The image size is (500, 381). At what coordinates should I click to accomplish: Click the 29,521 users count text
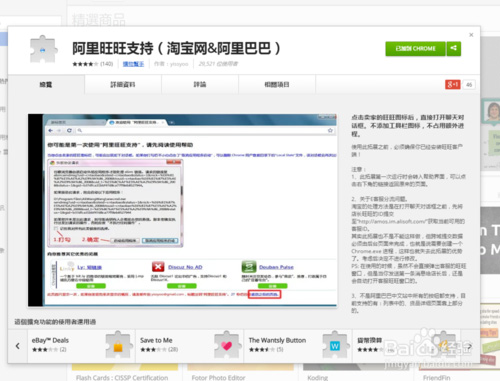point(218,64)
